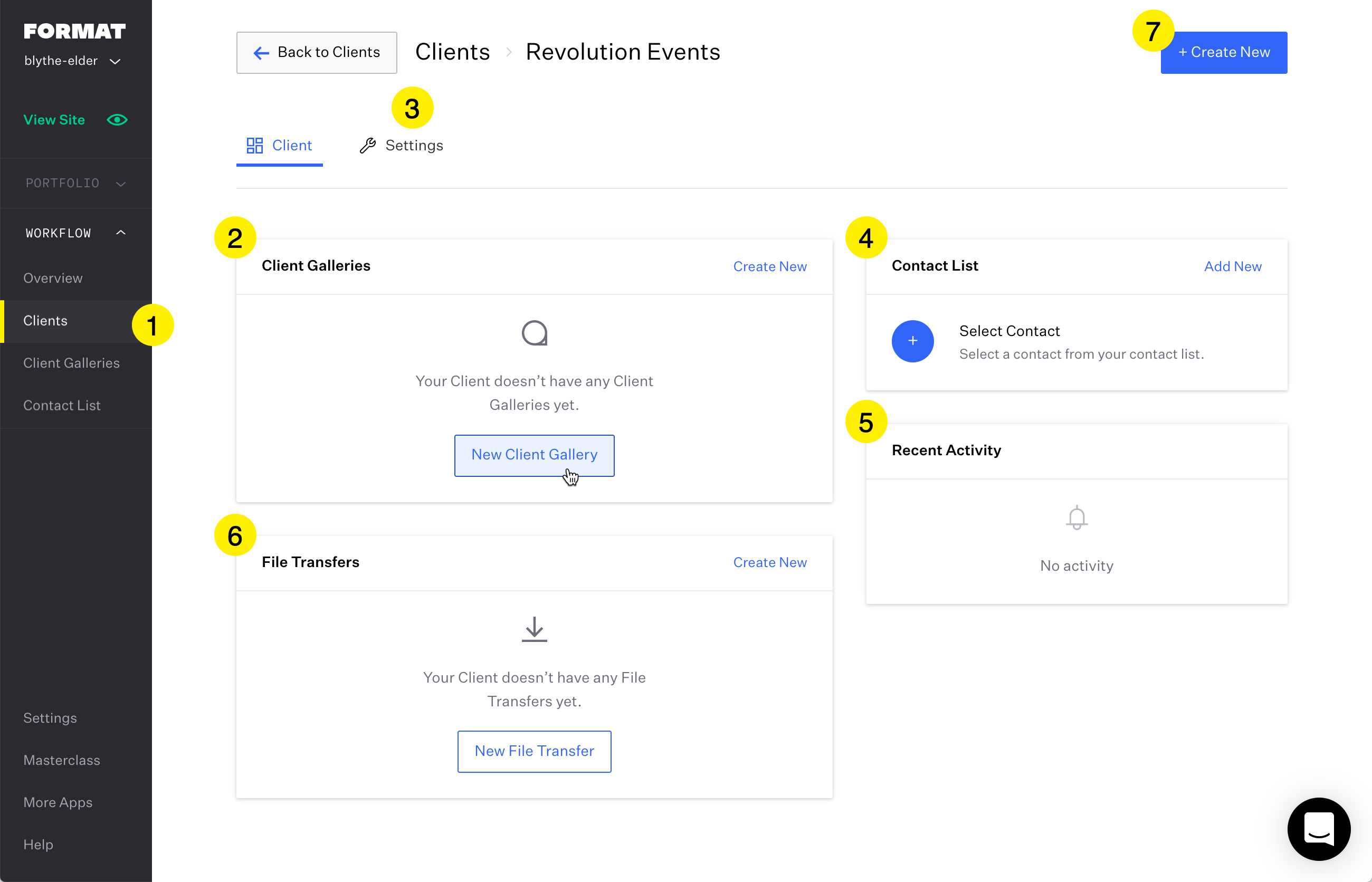Click the back arrow in Back to Clients
Viewport: 1372px width, 882px height.
pos(261,53)
